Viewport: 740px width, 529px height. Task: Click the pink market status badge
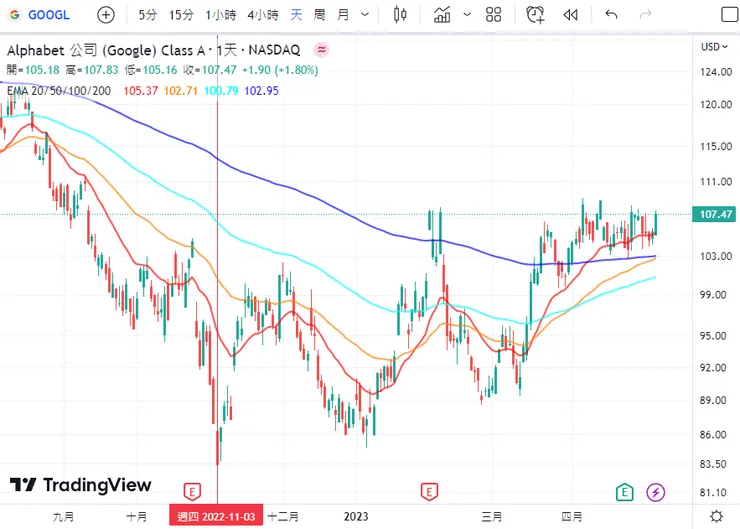(x=321, y=50)
